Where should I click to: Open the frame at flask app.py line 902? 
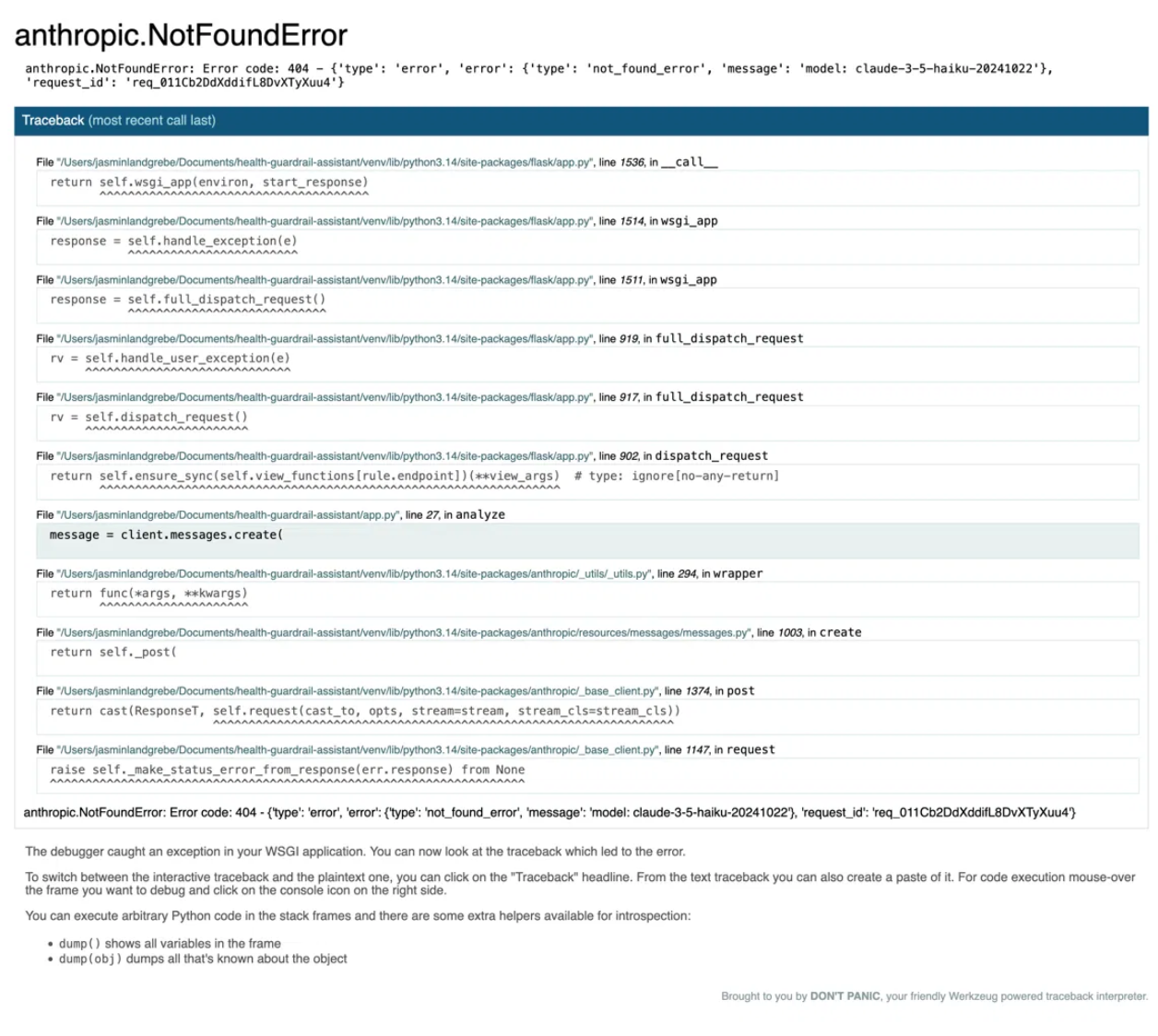[402, 456]
